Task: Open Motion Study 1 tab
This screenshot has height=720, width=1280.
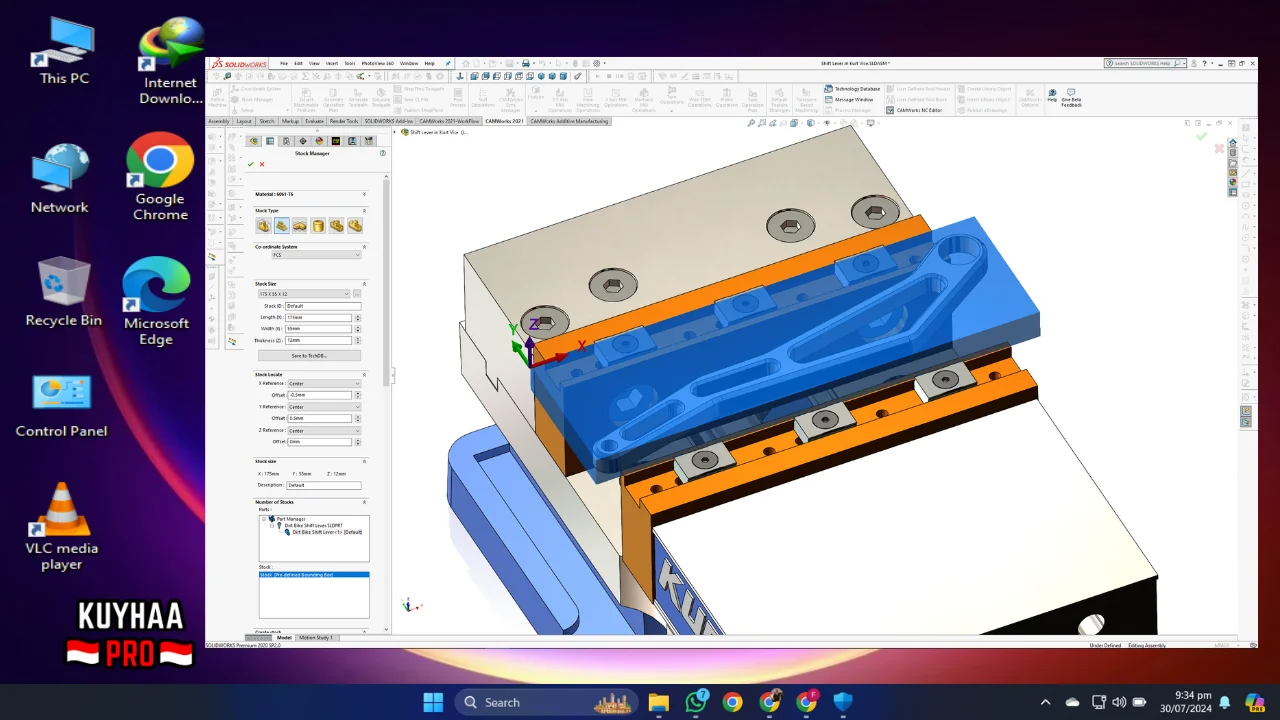Action: (x=316, y=637)
